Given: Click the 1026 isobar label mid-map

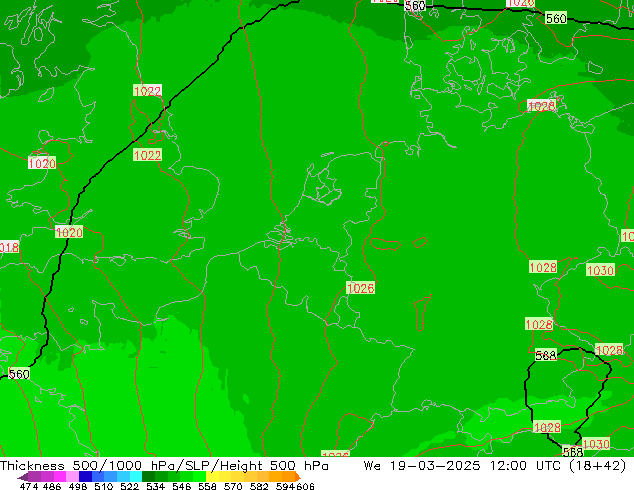Looking at the screenshot, I should [x=361, y=288].
